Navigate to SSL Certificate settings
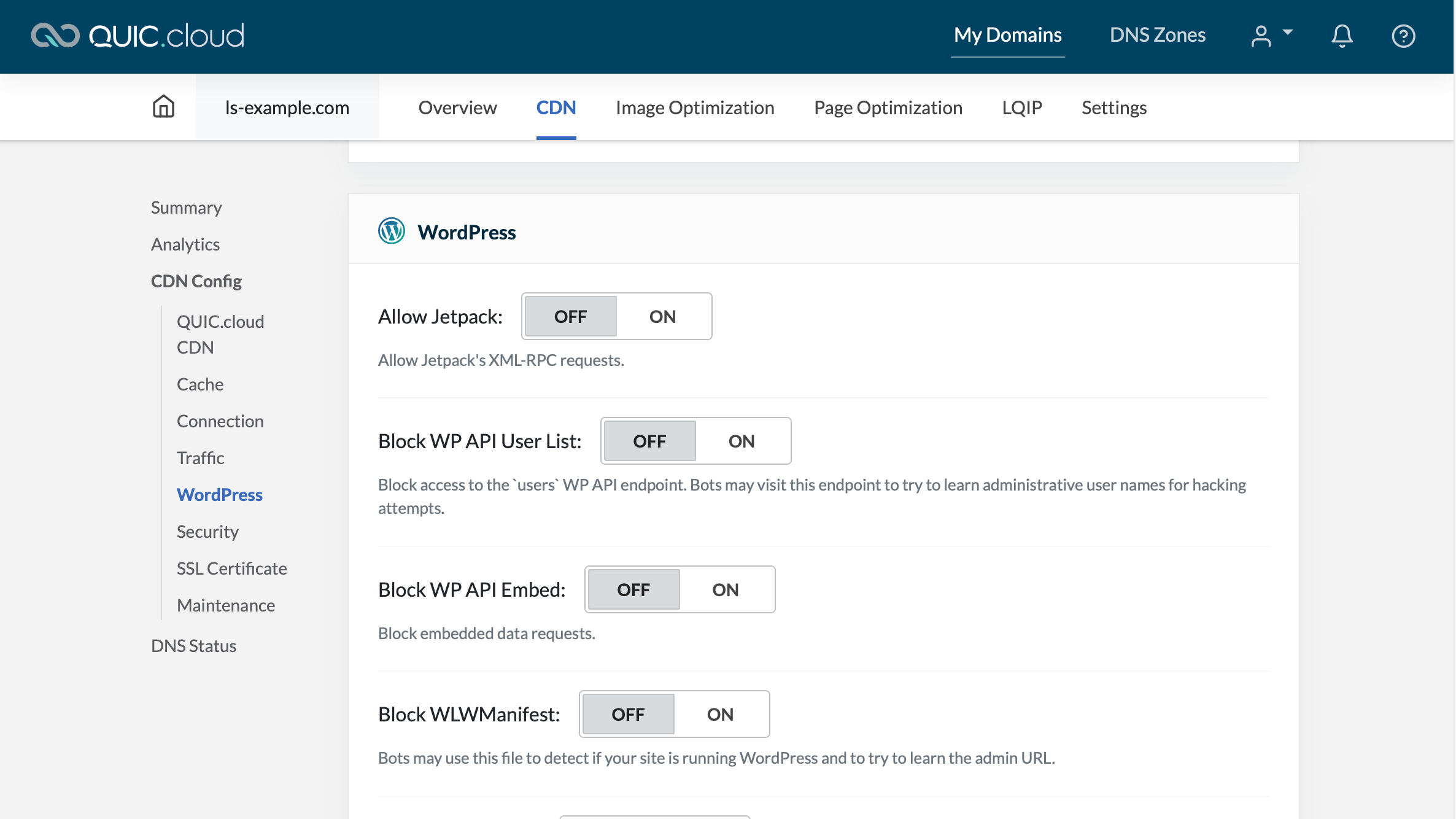 tap(231, 568)
